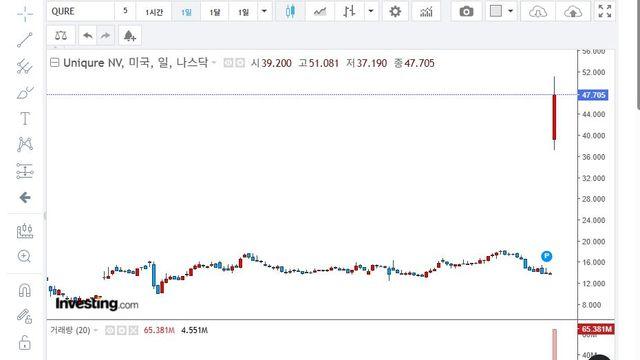This screenshot has width=640, height=360.
Task: Toggle stay in drawing mode pencil-lock
Action: [24, 316]
